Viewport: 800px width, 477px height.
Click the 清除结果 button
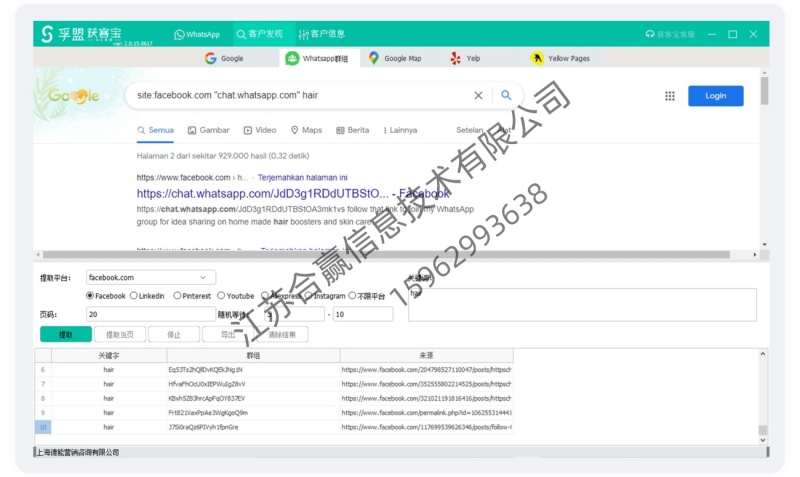point(282,335)
